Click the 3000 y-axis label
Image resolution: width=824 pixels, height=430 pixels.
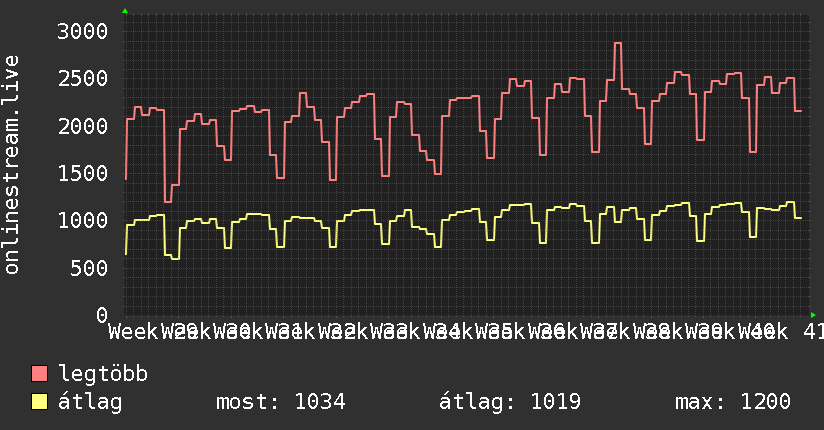tap(83, 32)
